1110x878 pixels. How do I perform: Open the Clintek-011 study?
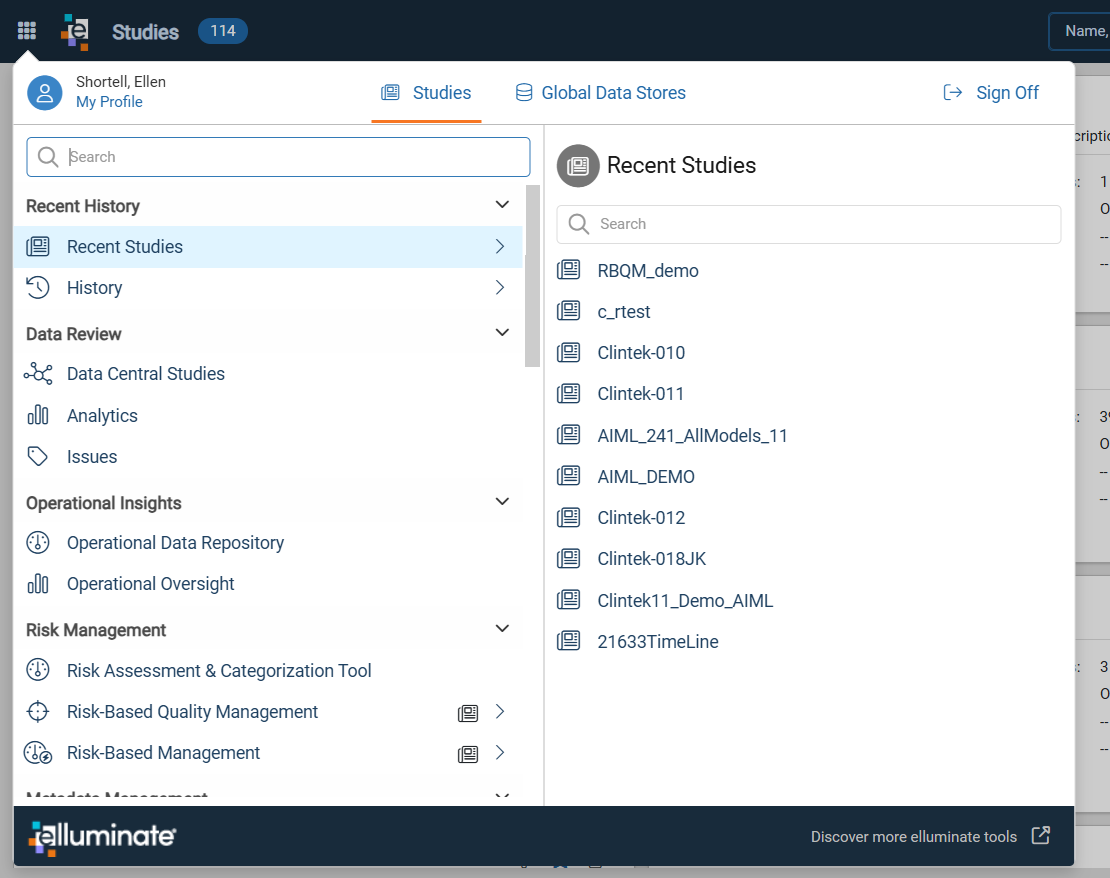641,394
